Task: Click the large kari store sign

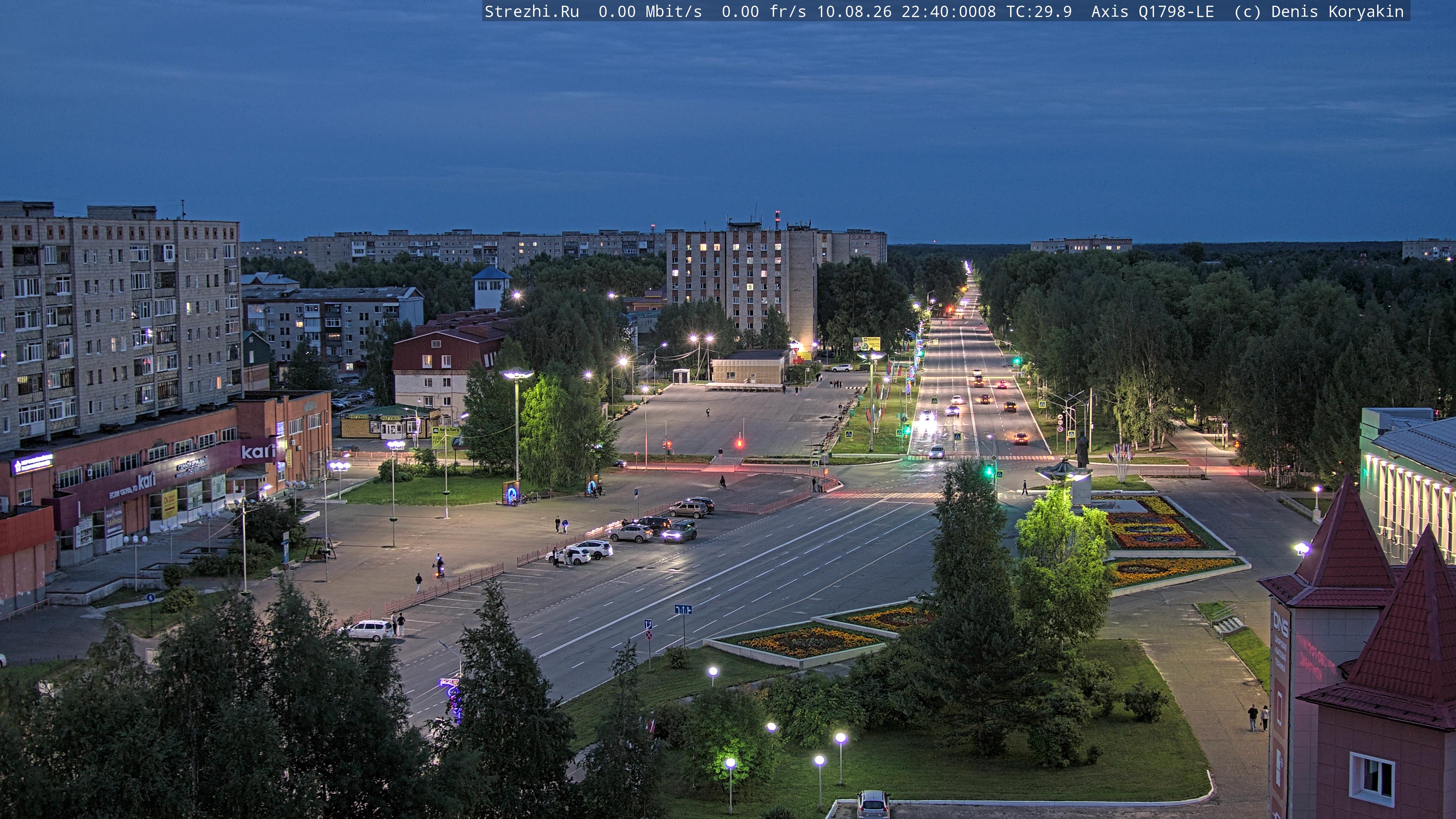Action: click(258, 451)
